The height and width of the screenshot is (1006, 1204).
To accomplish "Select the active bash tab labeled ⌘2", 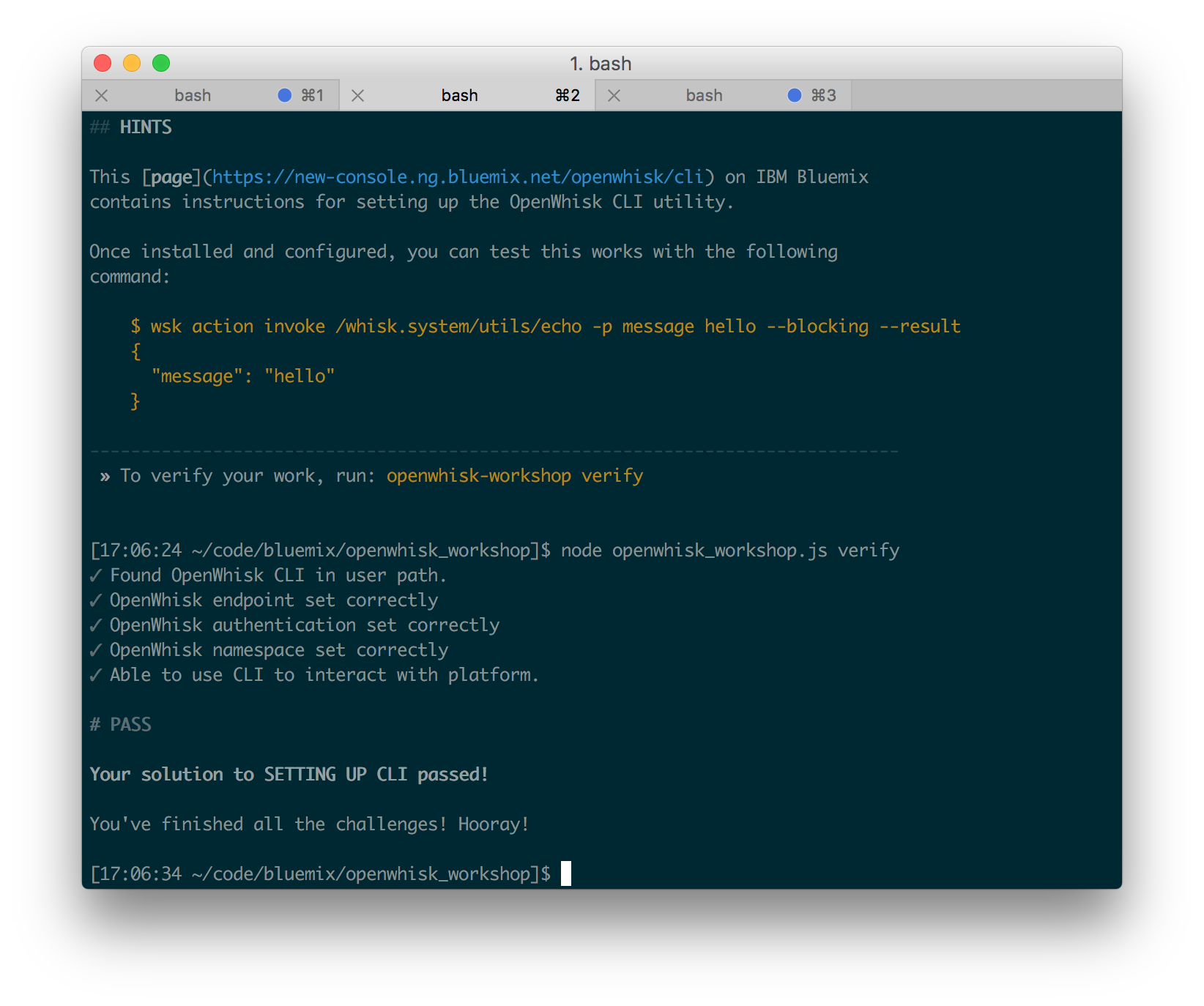I will pos(467,95).
